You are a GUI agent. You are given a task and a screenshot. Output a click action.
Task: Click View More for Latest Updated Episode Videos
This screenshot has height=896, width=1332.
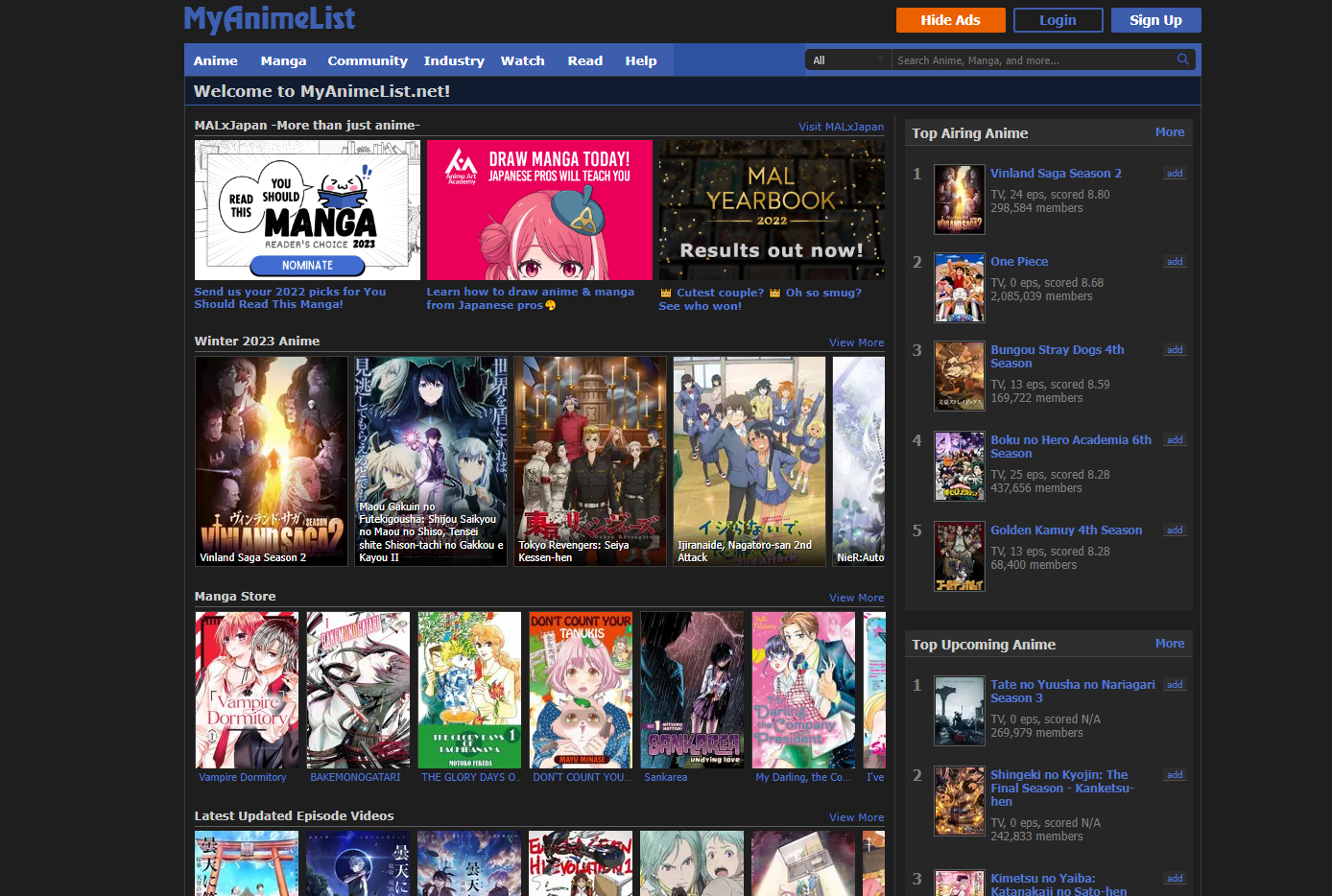(x=856, y=817)
